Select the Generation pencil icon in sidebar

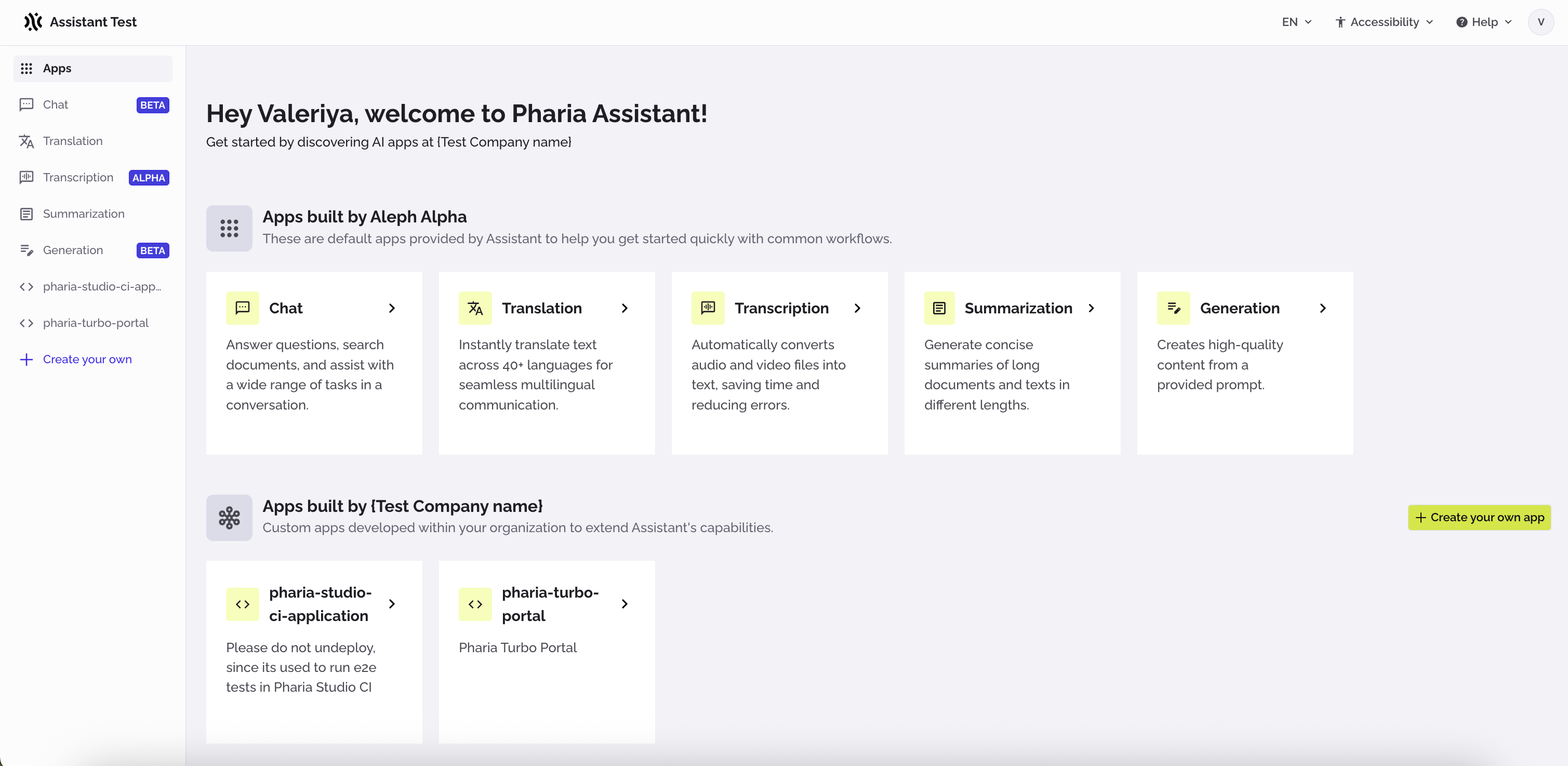pyautogui.click(x=27, y=249)
